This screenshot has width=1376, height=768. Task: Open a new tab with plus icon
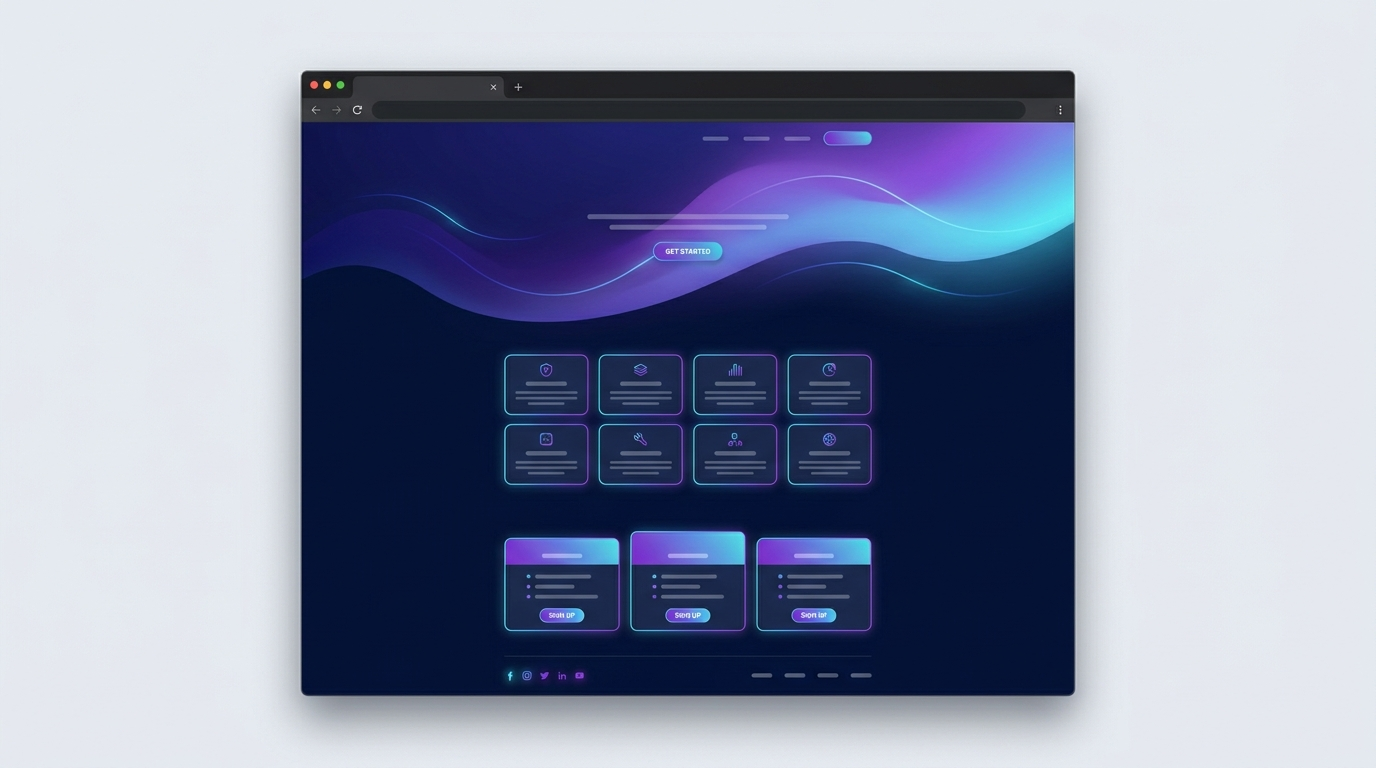[x=518, y=87]
